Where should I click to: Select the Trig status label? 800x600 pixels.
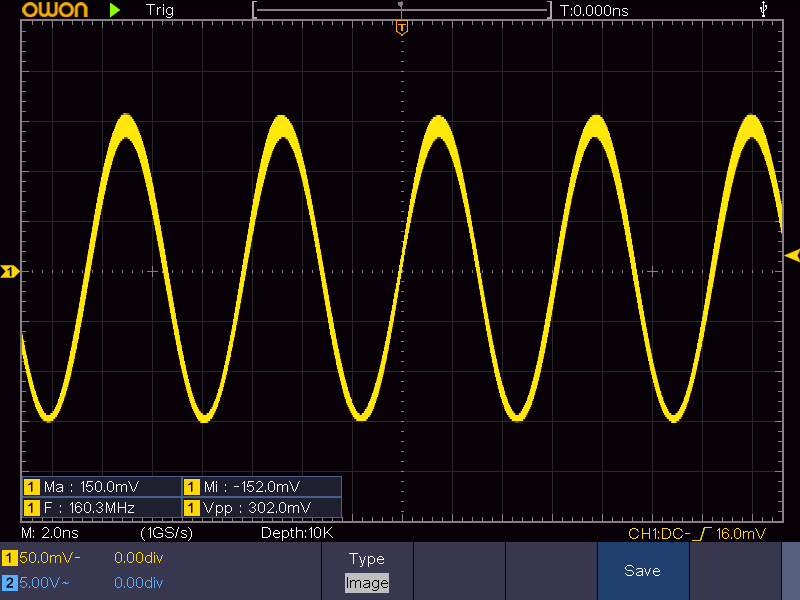click(x=160, y=10)
